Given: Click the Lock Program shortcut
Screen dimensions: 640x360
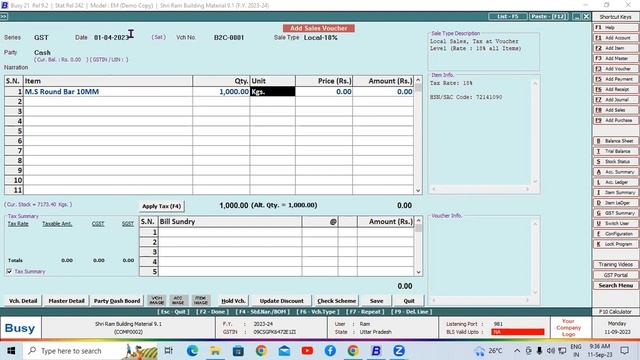Looking at the screenshot, I should [616, 244].
